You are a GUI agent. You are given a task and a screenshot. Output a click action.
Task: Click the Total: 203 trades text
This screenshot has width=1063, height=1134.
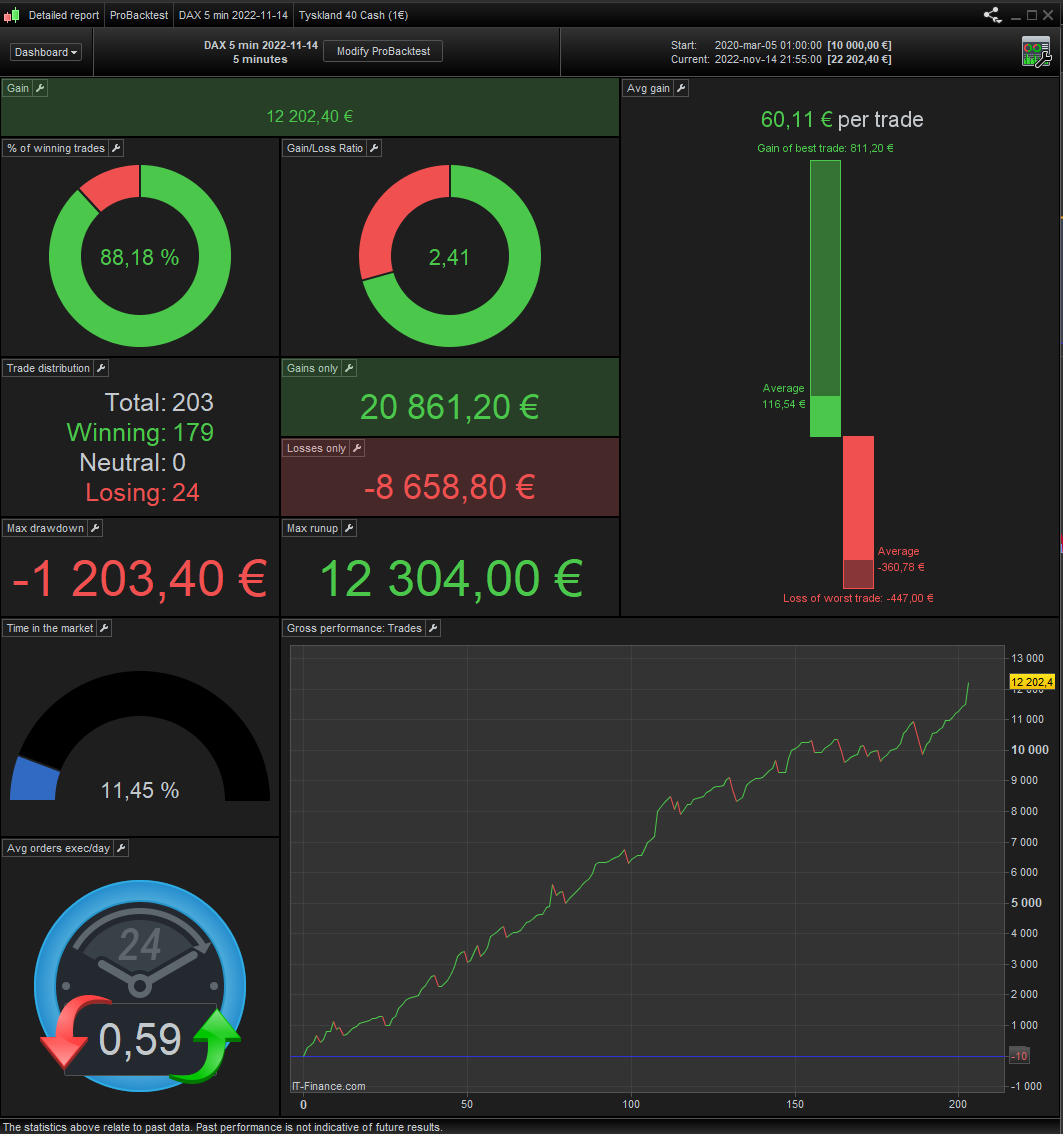click(x=159, y=402)
